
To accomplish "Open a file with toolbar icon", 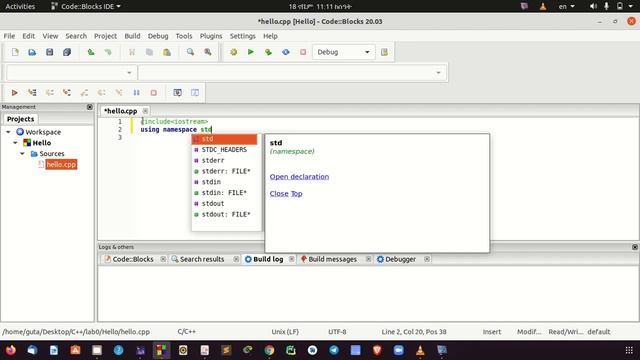I will [x=32, y=52].
